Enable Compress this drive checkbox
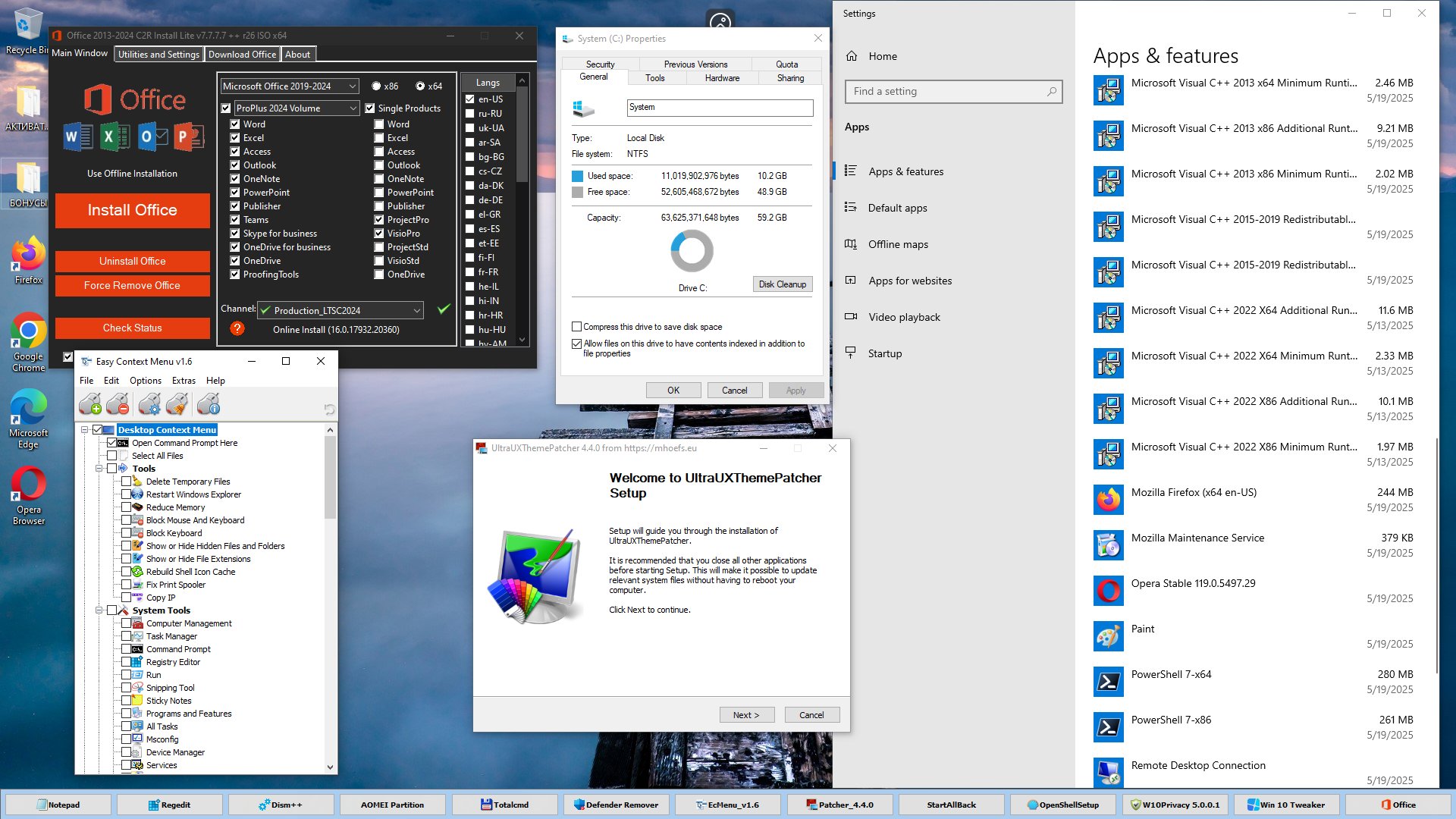Image resolution: width=1456 pixels, height=819 pixels. (x=577, y=327)
